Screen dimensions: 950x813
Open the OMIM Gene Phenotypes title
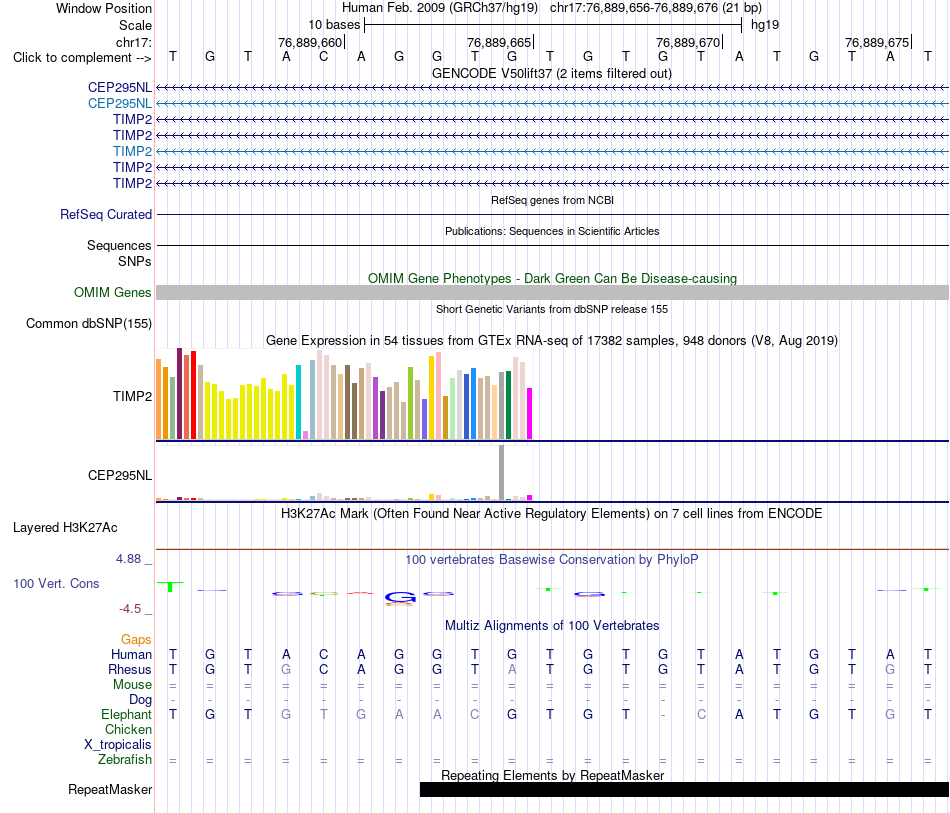click(x=552, y=279)
